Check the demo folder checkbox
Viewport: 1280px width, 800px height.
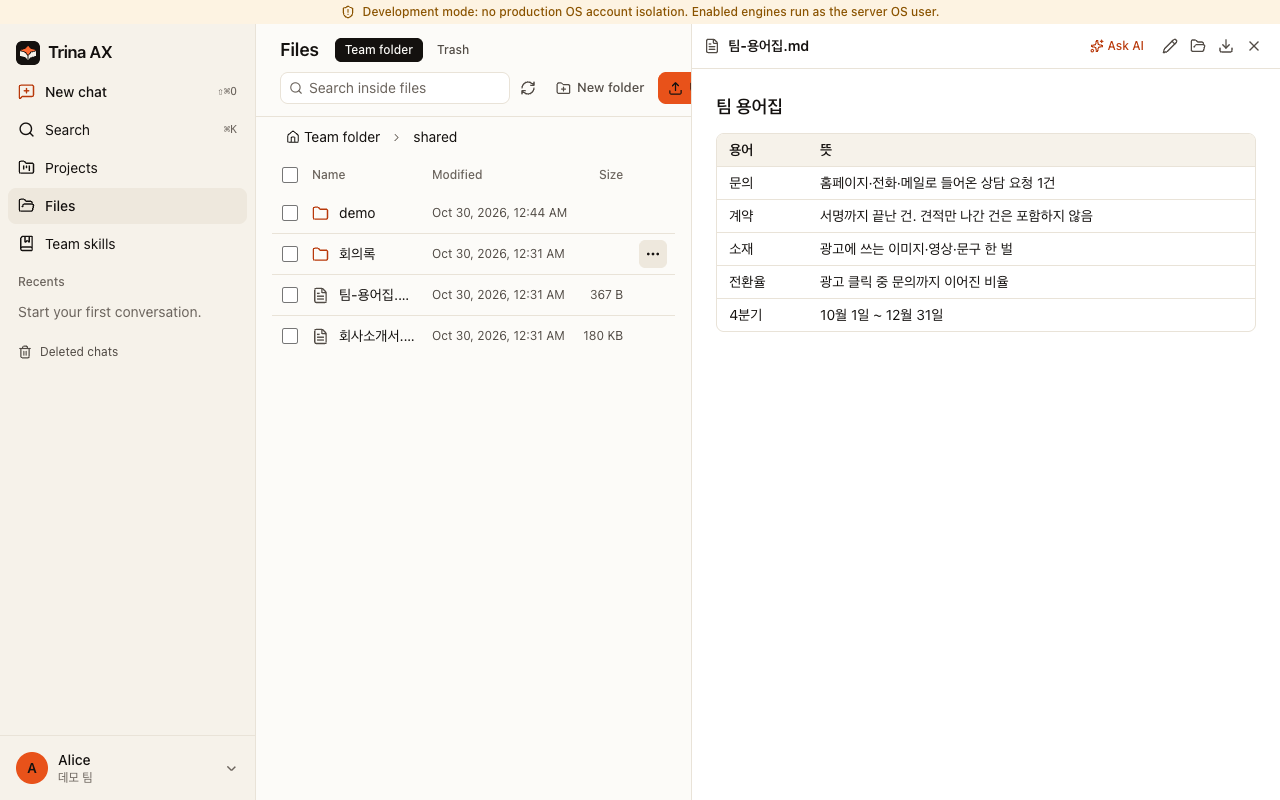coord(290,213)
